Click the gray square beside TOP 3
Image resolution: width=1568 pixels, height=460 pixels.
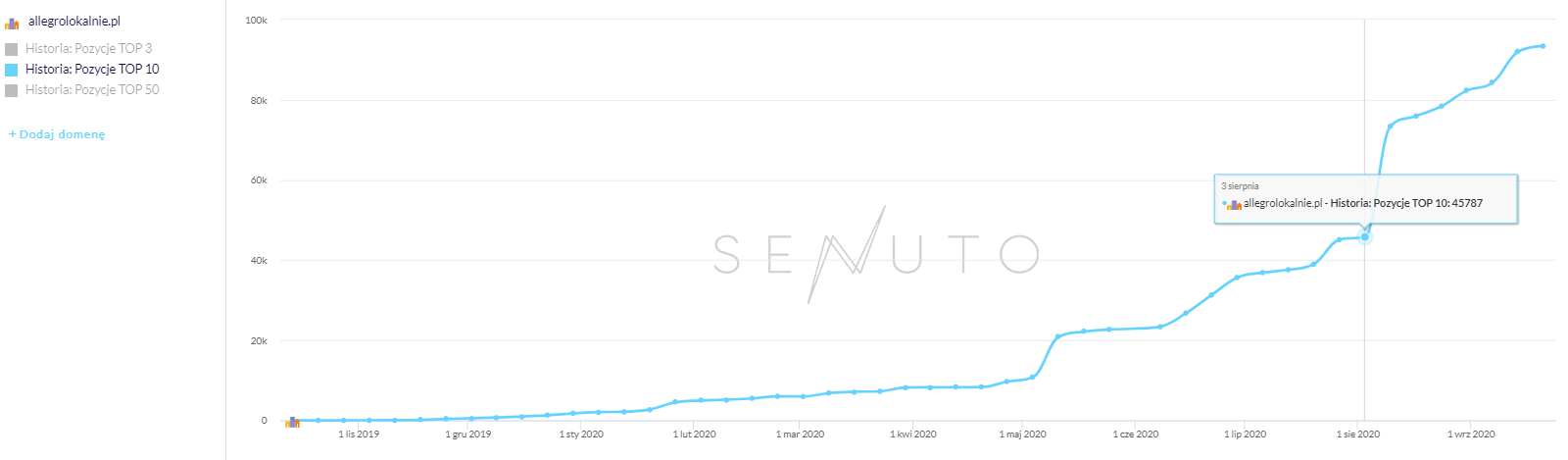(12, 49)
